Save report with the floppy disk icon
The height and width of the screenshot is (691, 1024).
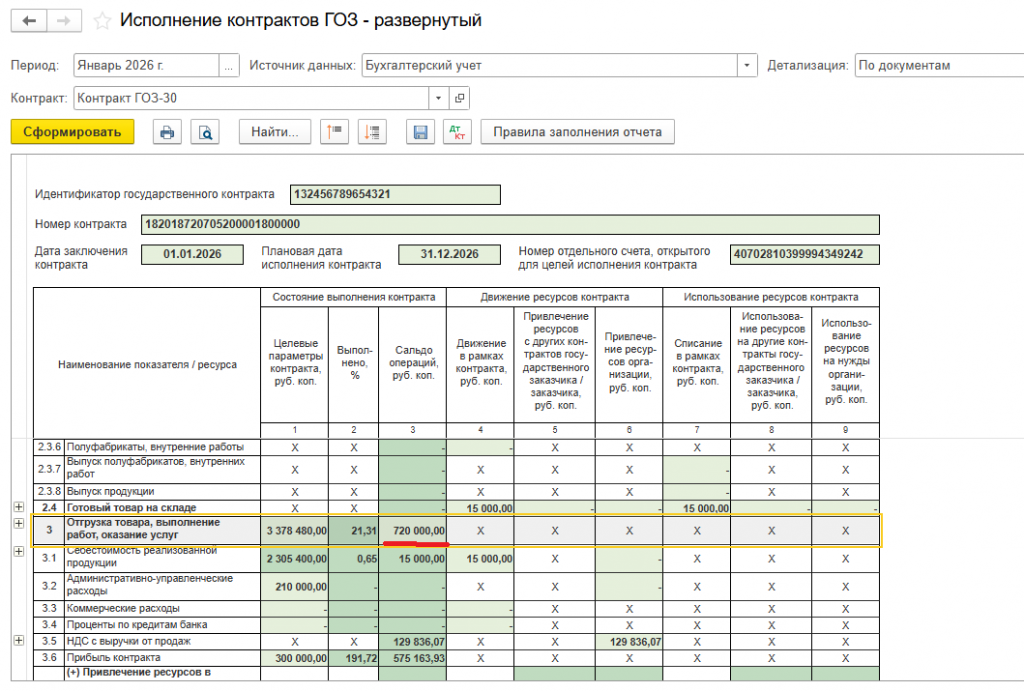tap(421, 132)
